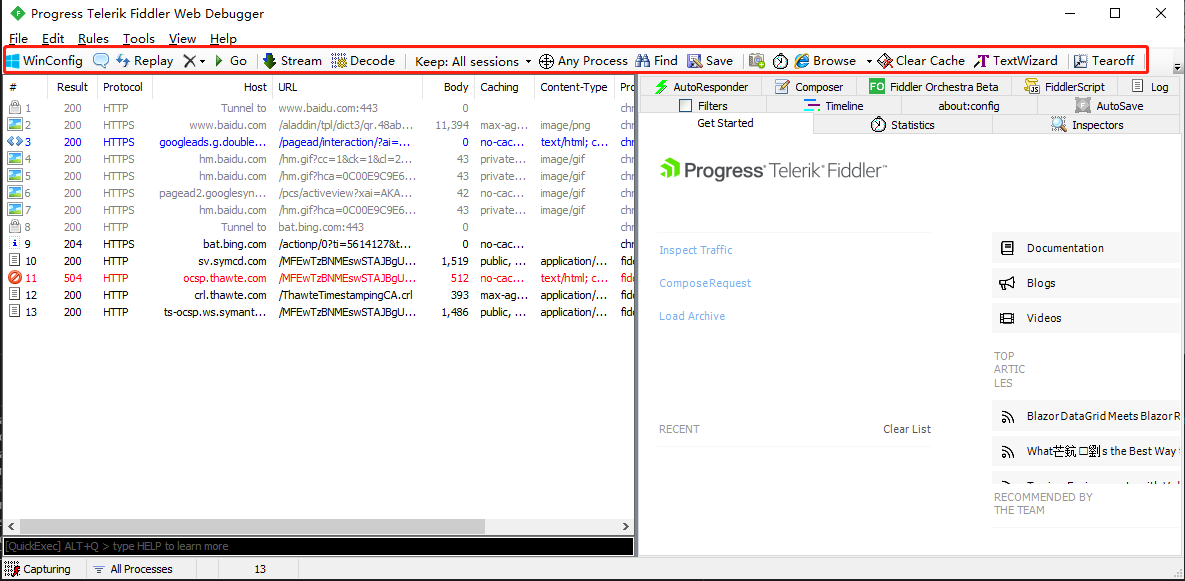Select the sv.symcd.com session row
The image size is (1185, 581).
(318, 261)
